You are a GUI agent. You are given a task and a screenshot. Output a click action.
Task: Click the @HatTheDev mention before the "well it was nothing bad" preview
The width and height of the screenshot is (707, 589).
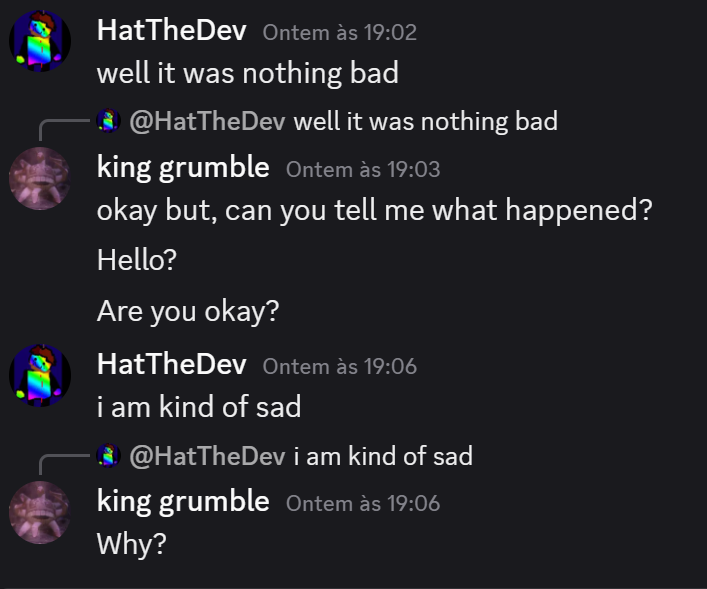tap(207, 122)
